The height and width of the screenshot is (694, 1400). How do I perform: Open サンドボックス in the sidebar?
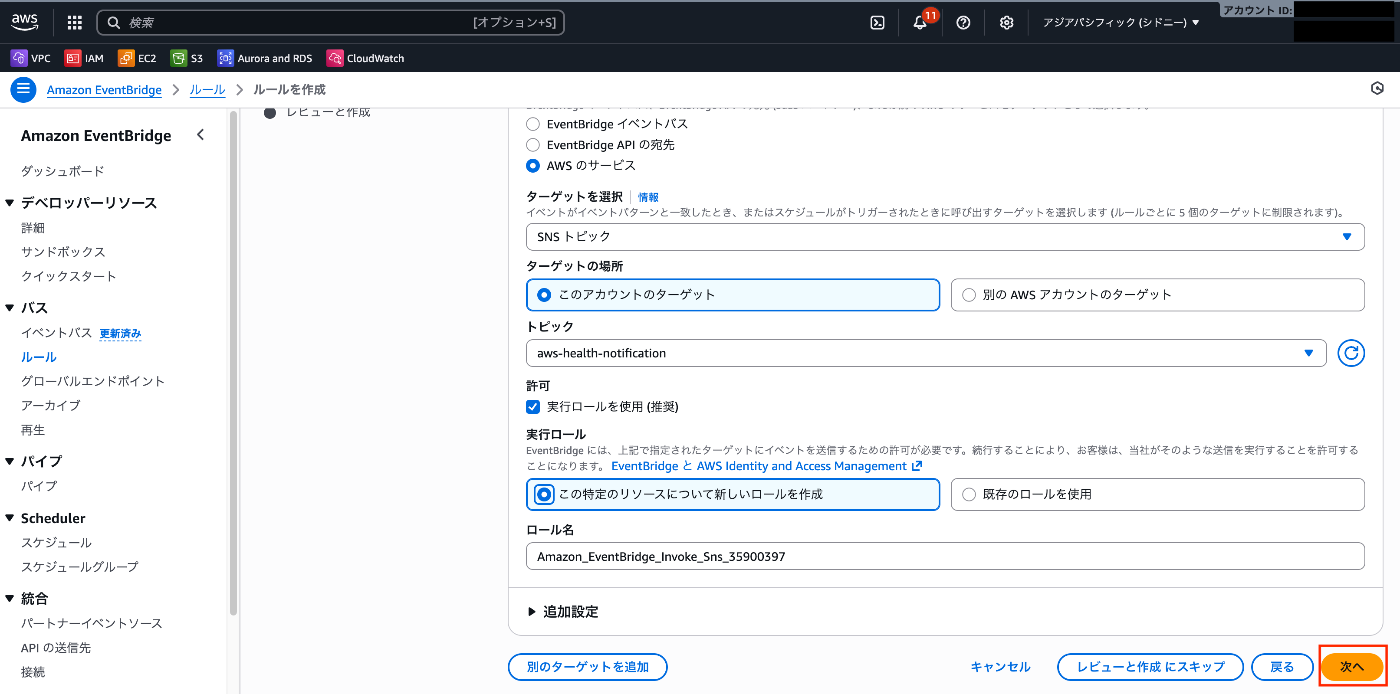click(63, 252)
